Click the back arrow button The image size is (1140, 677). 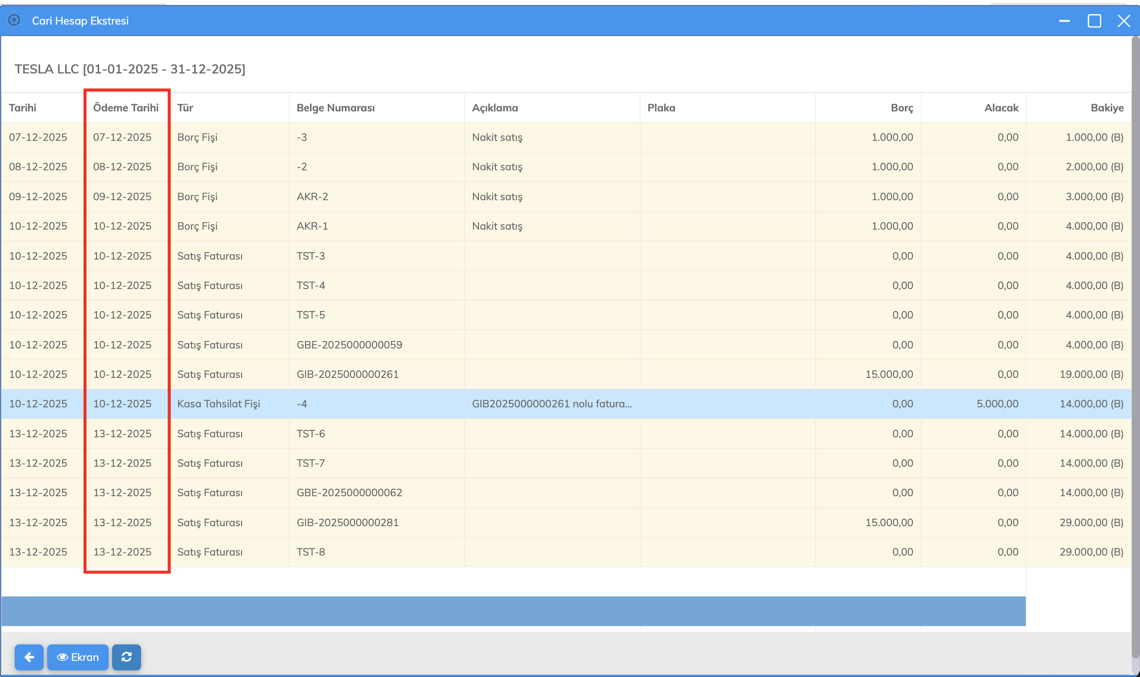[29, 657]
